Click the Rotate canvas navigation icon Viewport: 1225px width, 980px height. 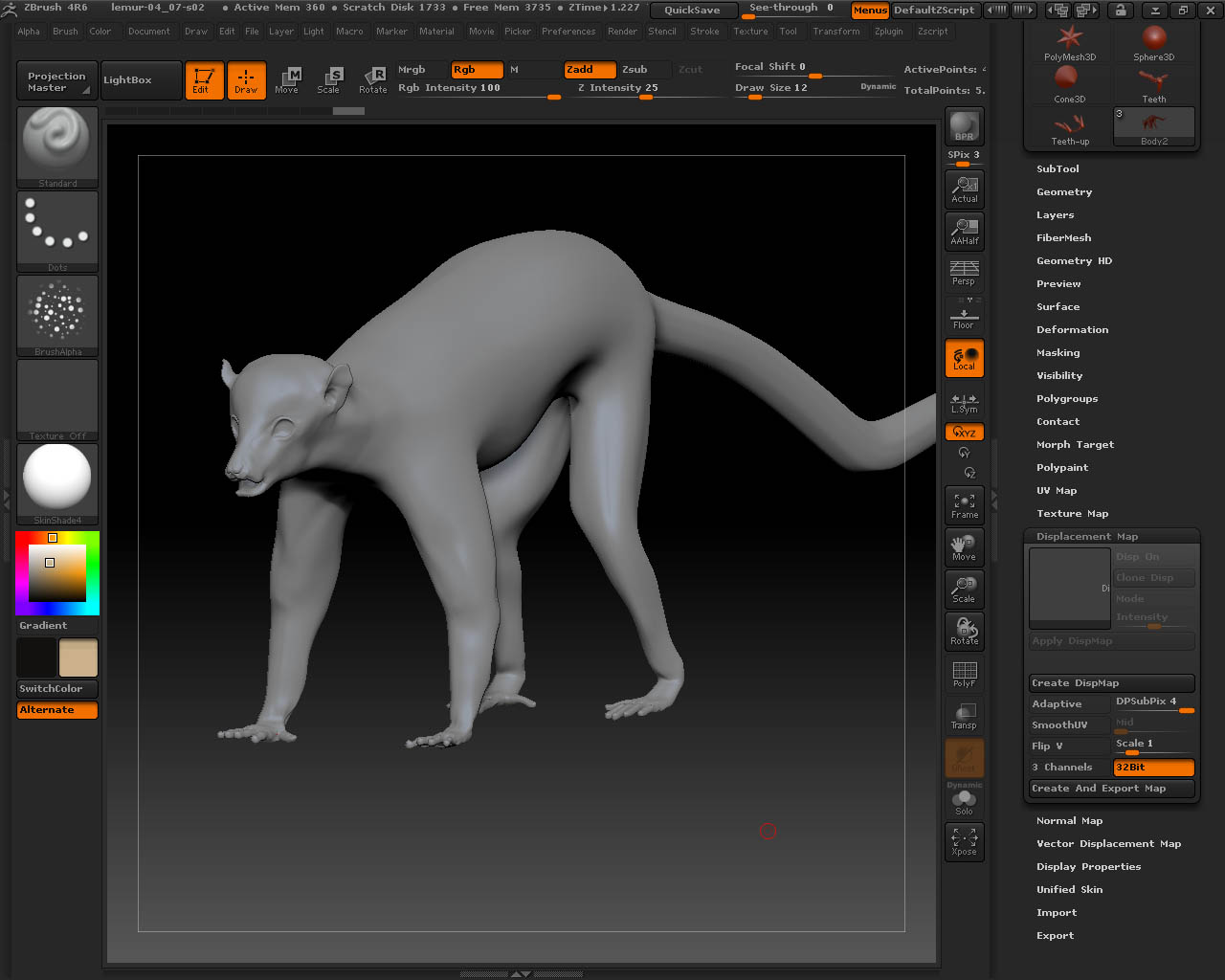tap(964, 631)
